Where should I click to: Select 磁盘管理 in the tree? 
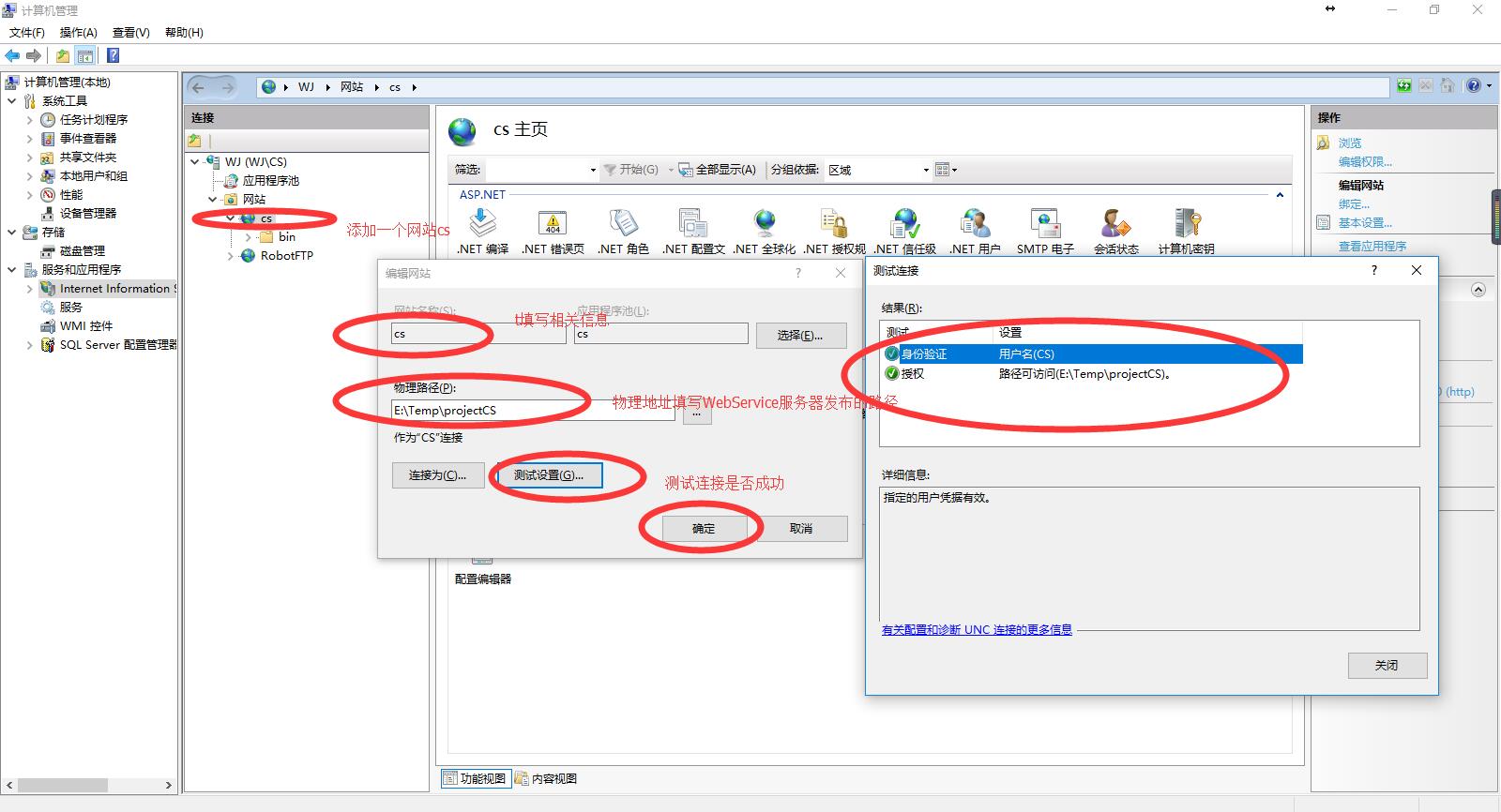coord(73,251)
